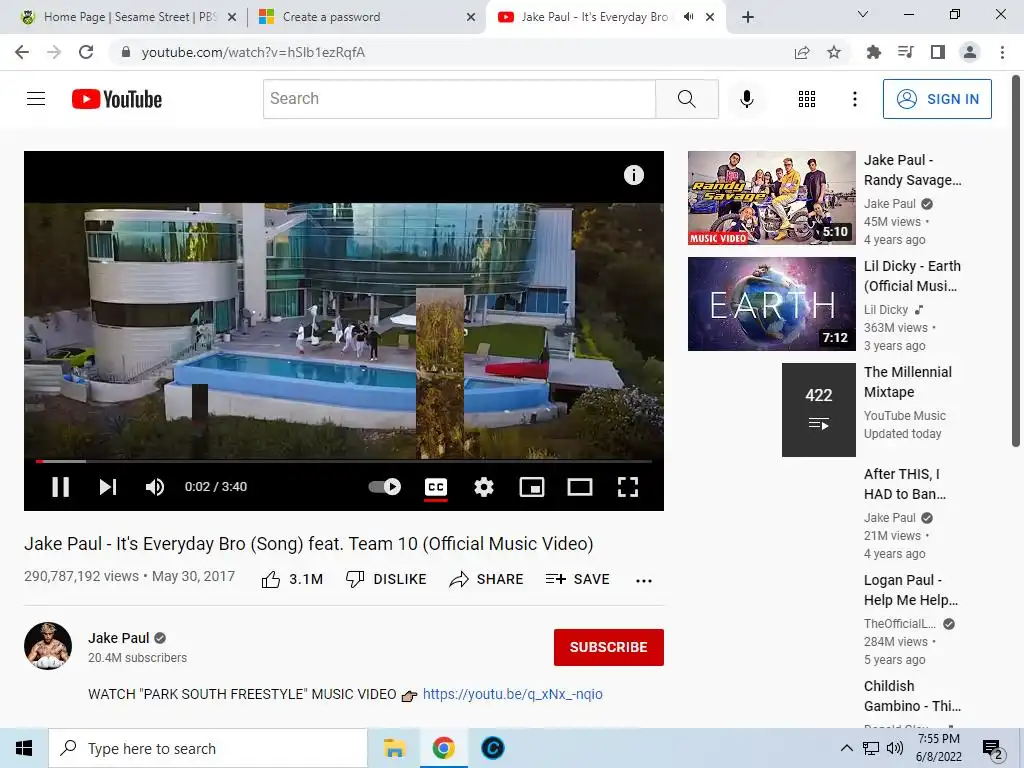Show video info card icon
Viewport: 1024px width, 768px height.
pyautogui.click(x=633, y=175)
